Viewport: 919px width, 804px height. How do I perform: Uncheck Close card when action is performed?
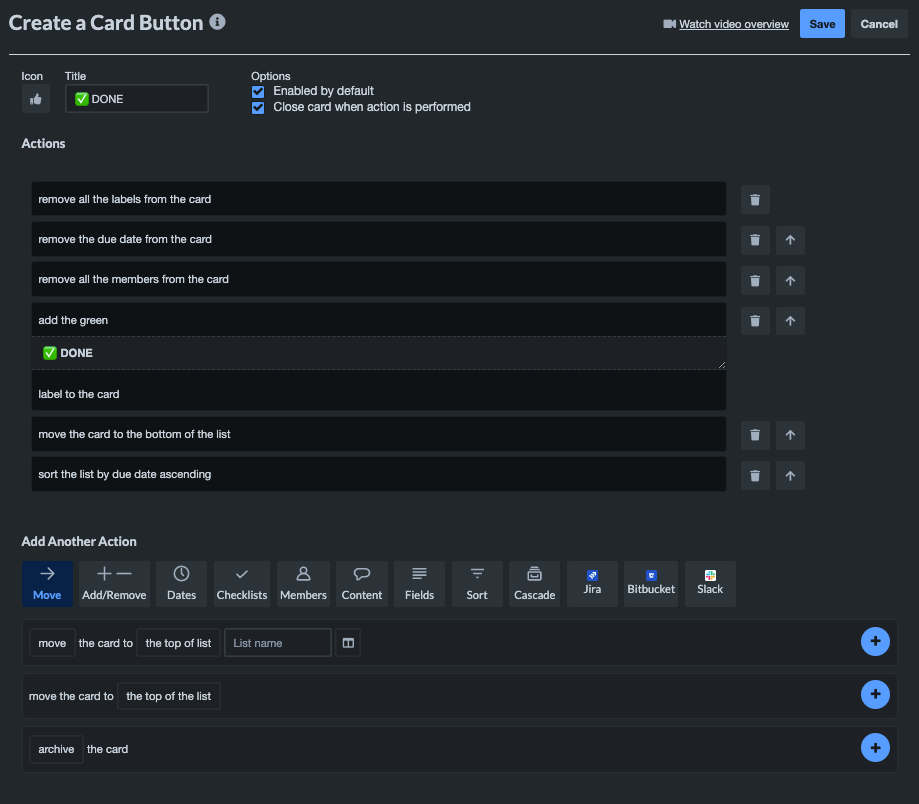pos(258,108)
